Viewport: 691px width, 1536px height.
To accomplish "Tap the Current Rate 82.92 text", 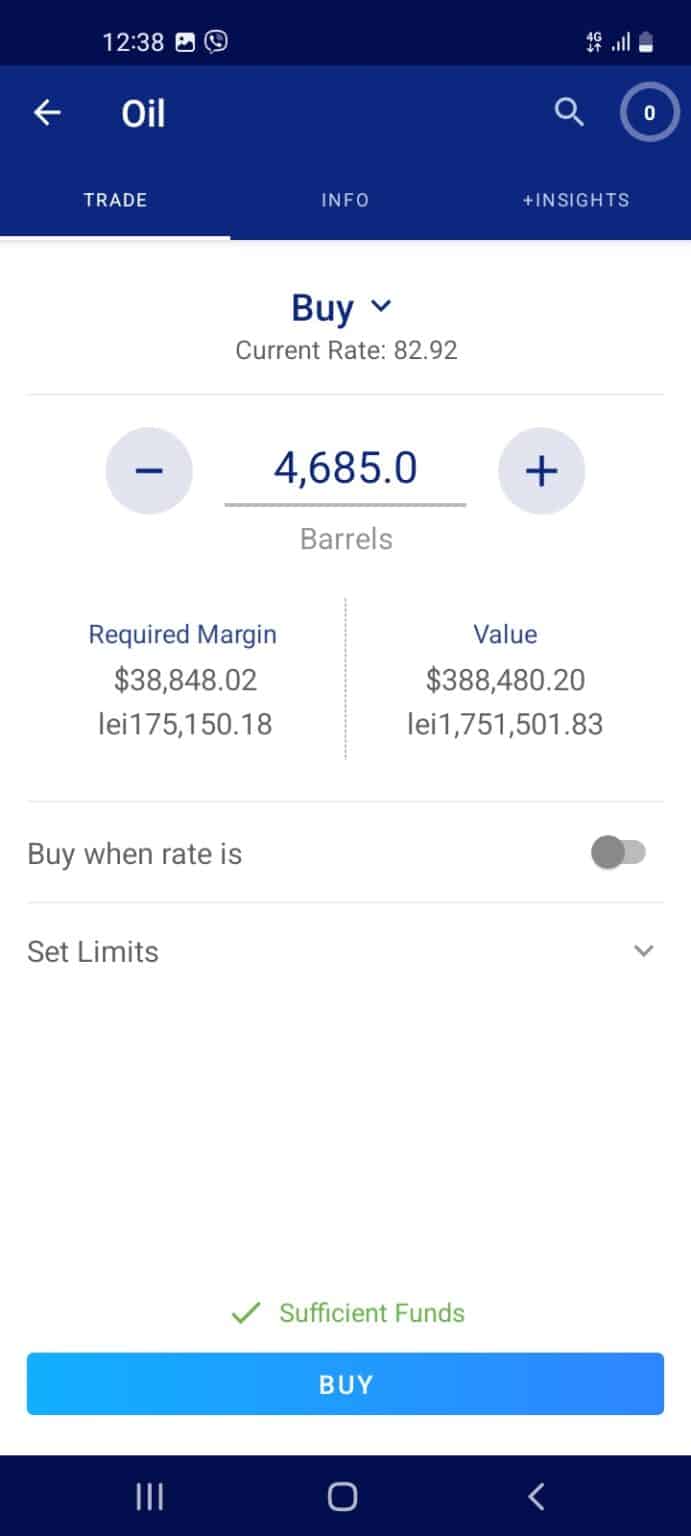I will point(345,350).
